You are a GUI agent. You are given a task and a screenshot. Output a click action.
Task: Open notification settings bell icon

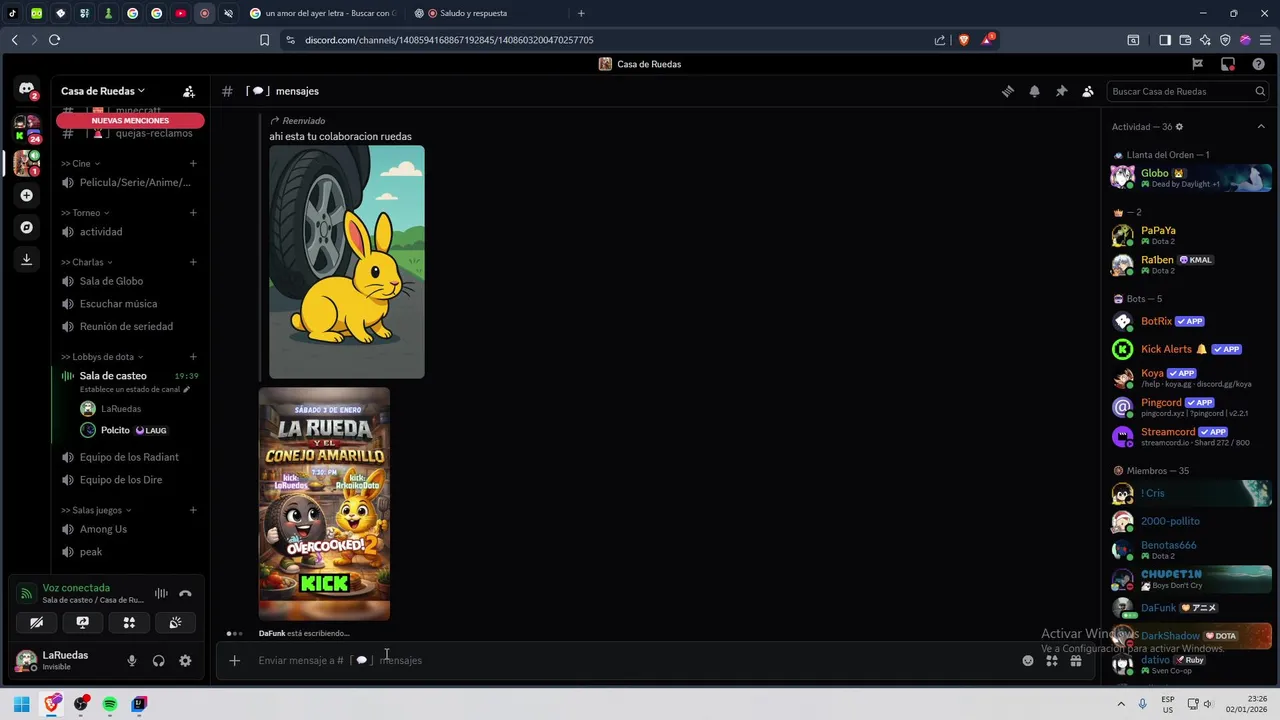pyautogui.click(x=1035, y=91)
